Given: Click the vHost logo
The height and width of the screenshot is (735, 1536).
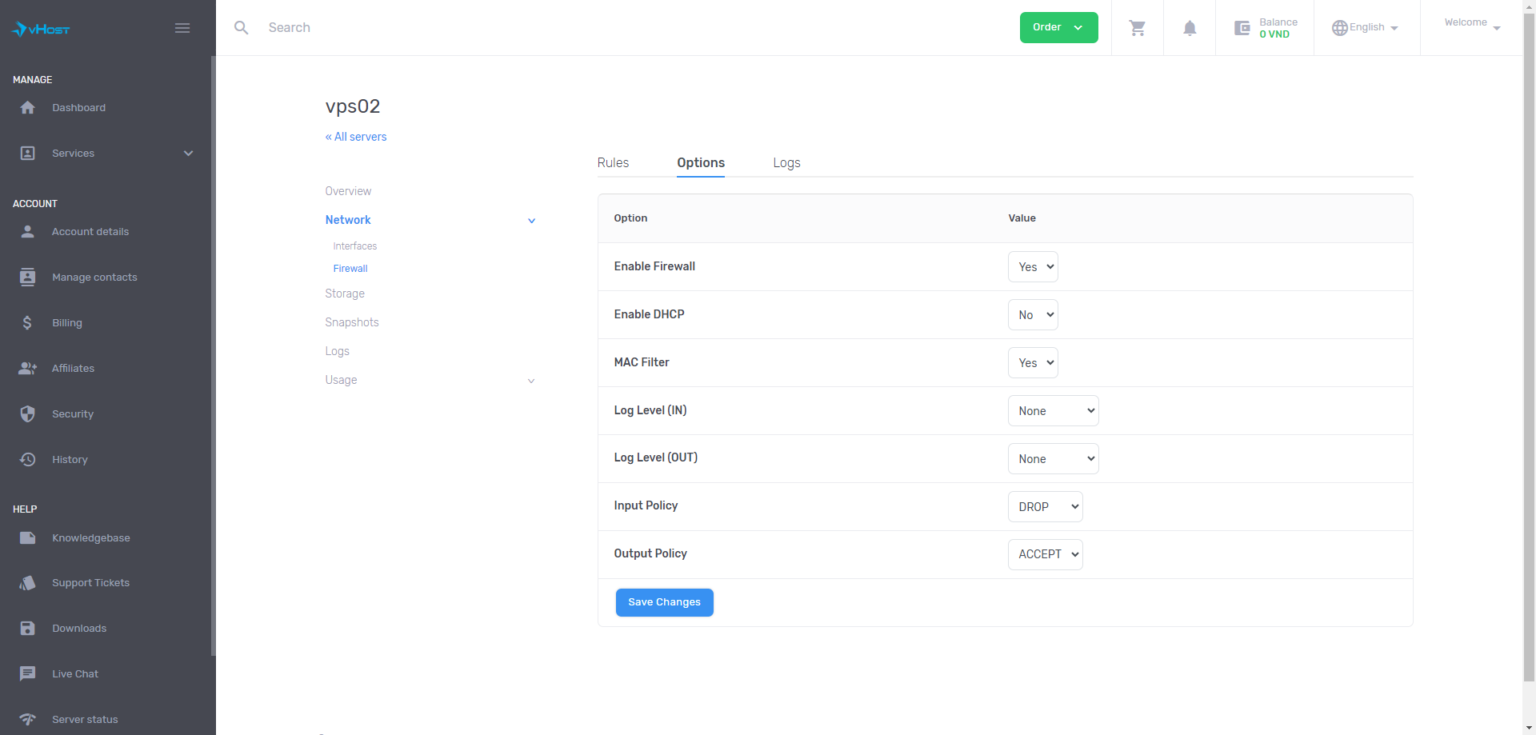Looking at the screenshot, I should tap(41, 28).
